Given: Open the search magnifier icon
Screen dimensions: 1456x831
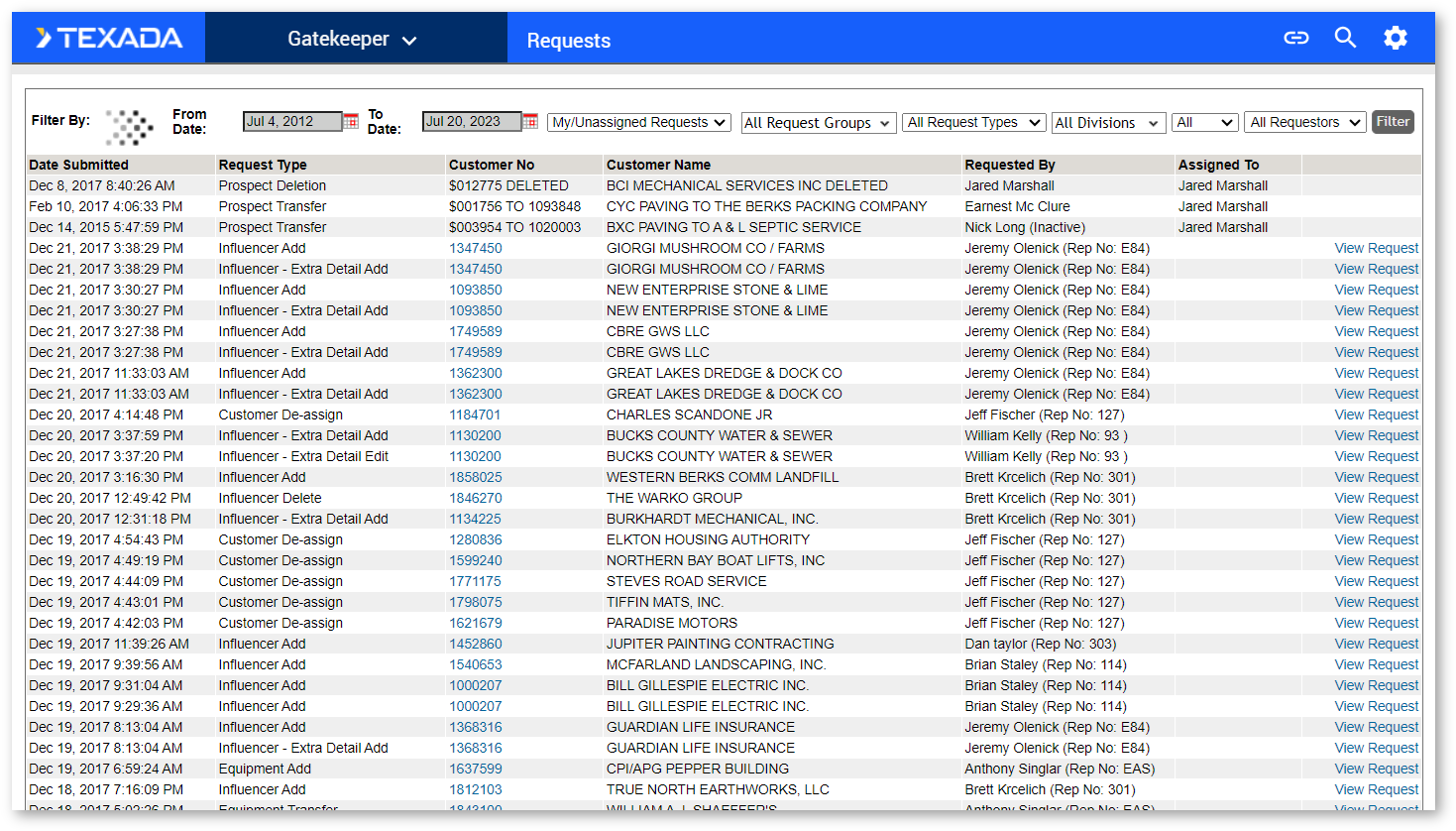Looking at the screenshot, I should click(1345, 38).
